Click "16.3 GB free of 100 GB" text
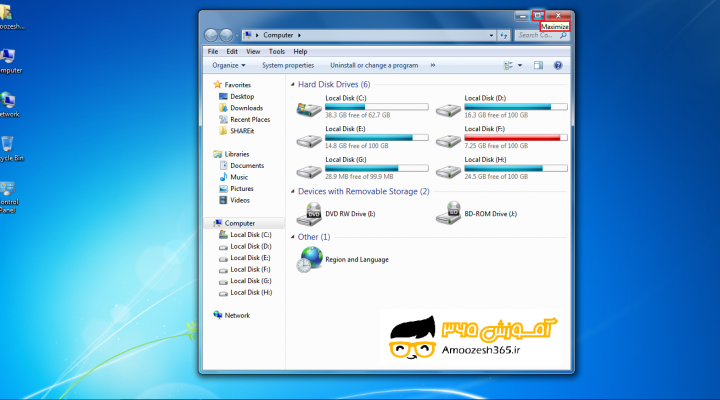This screenshot has height=400, width=720. [x=496, y=115]
